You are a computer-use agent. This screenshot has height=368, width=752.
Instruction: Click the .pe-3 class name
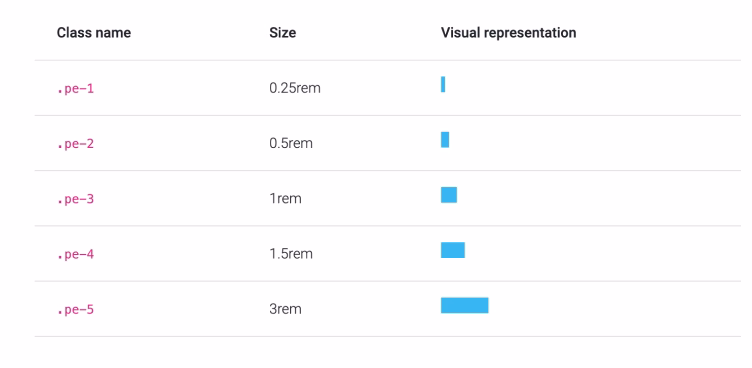point(75,199)
